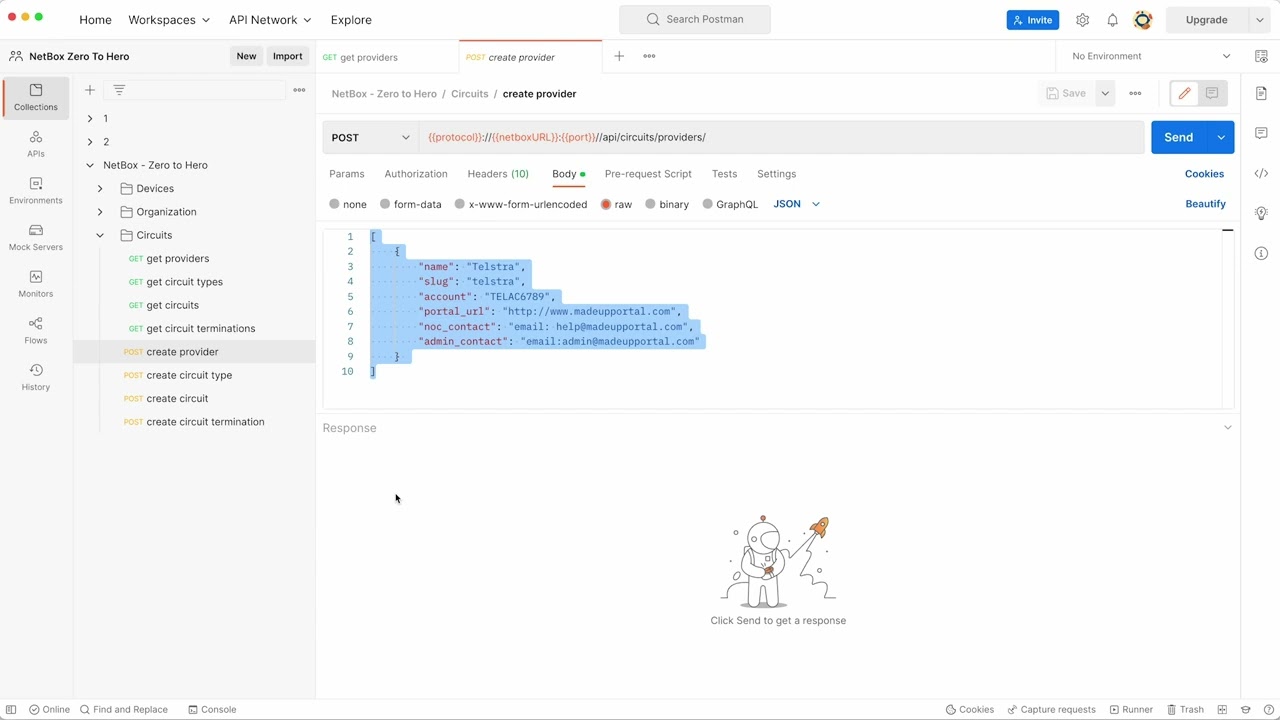Toggle the sidebar icon in status bar

[11, 710]
